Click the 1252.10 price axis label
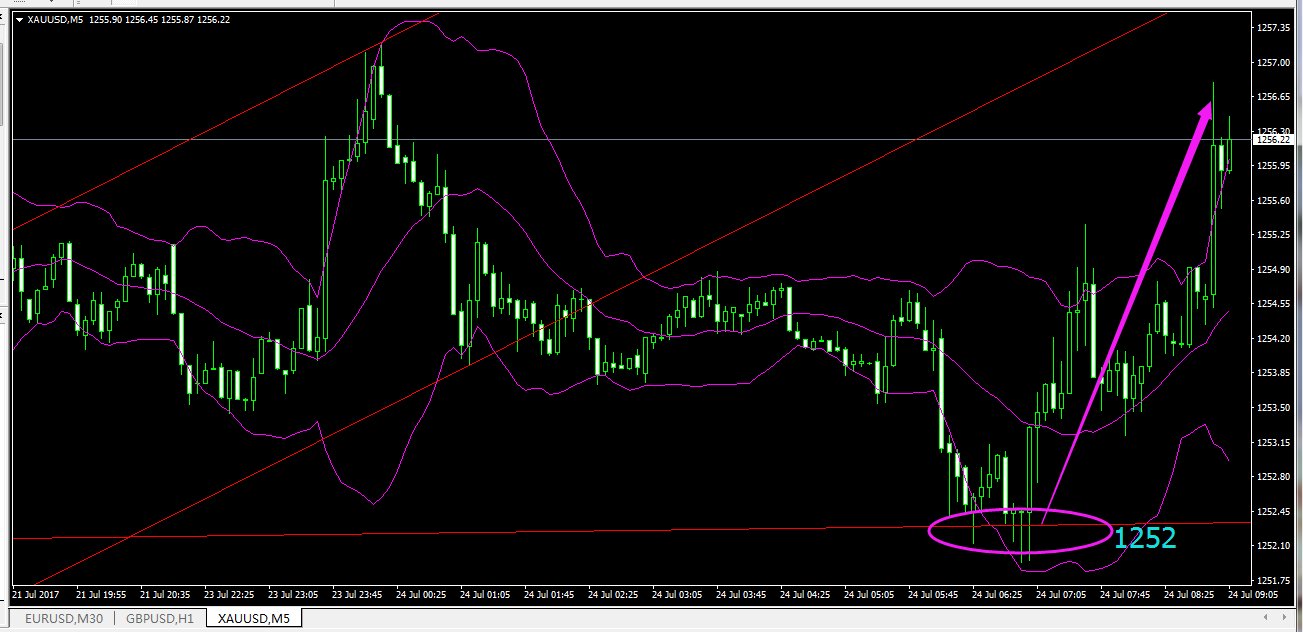1303x632 pixels. coord(1273,546)
